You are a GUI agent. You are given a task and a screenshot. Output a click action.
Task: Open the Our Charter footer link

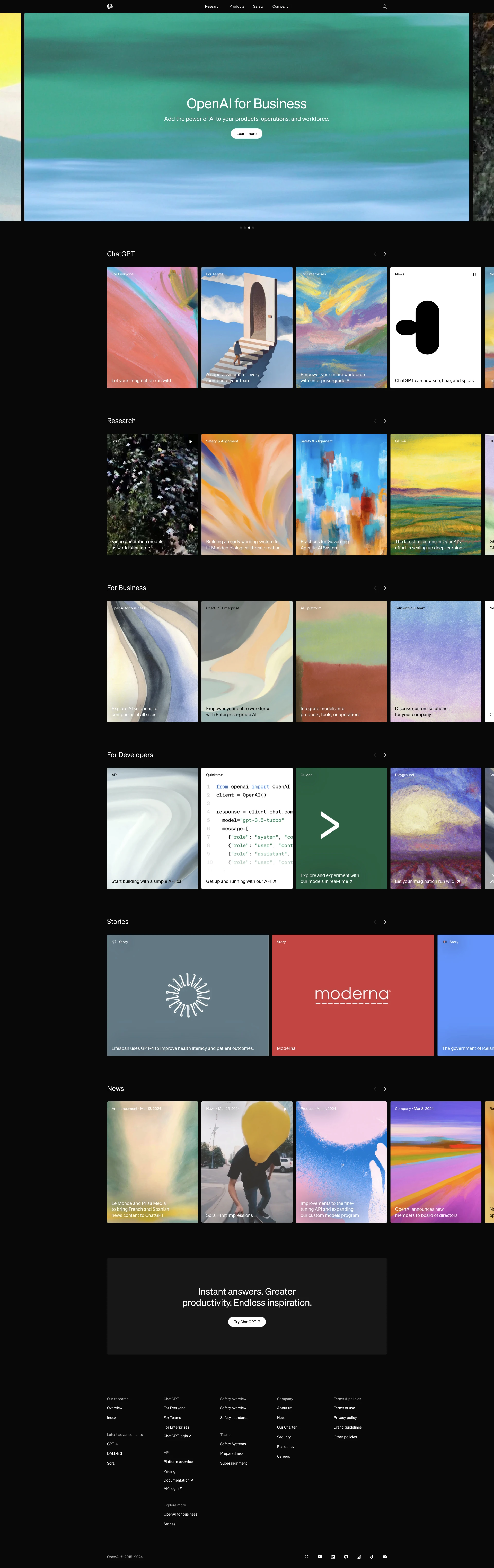(287, 1427)
